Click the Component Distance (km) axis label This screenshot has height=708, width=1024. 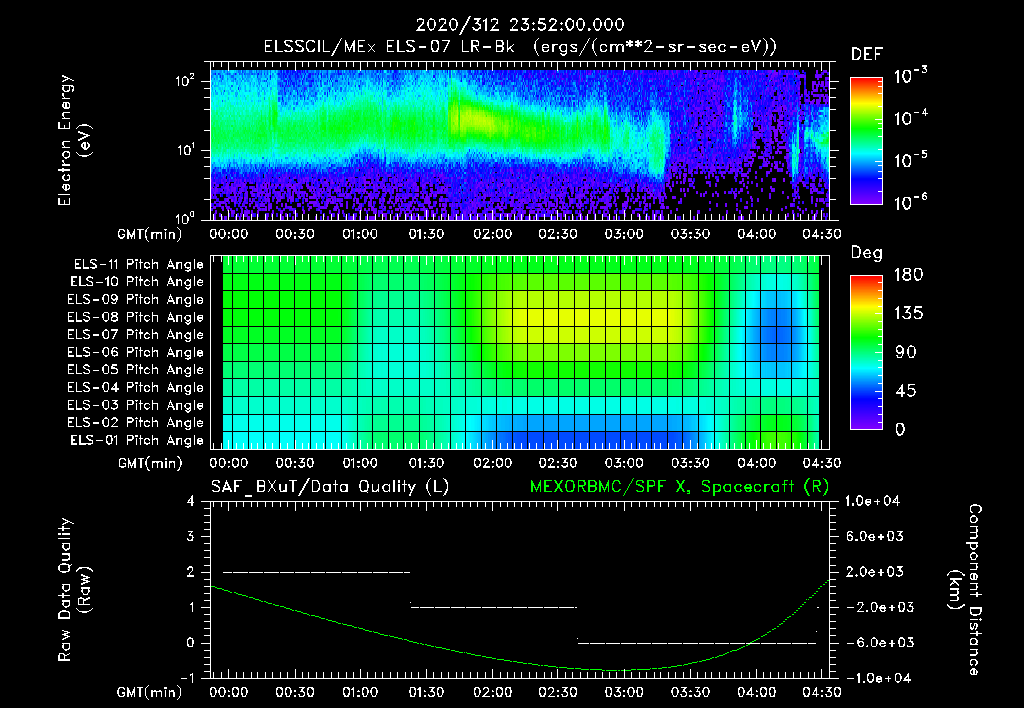[965, 590]
